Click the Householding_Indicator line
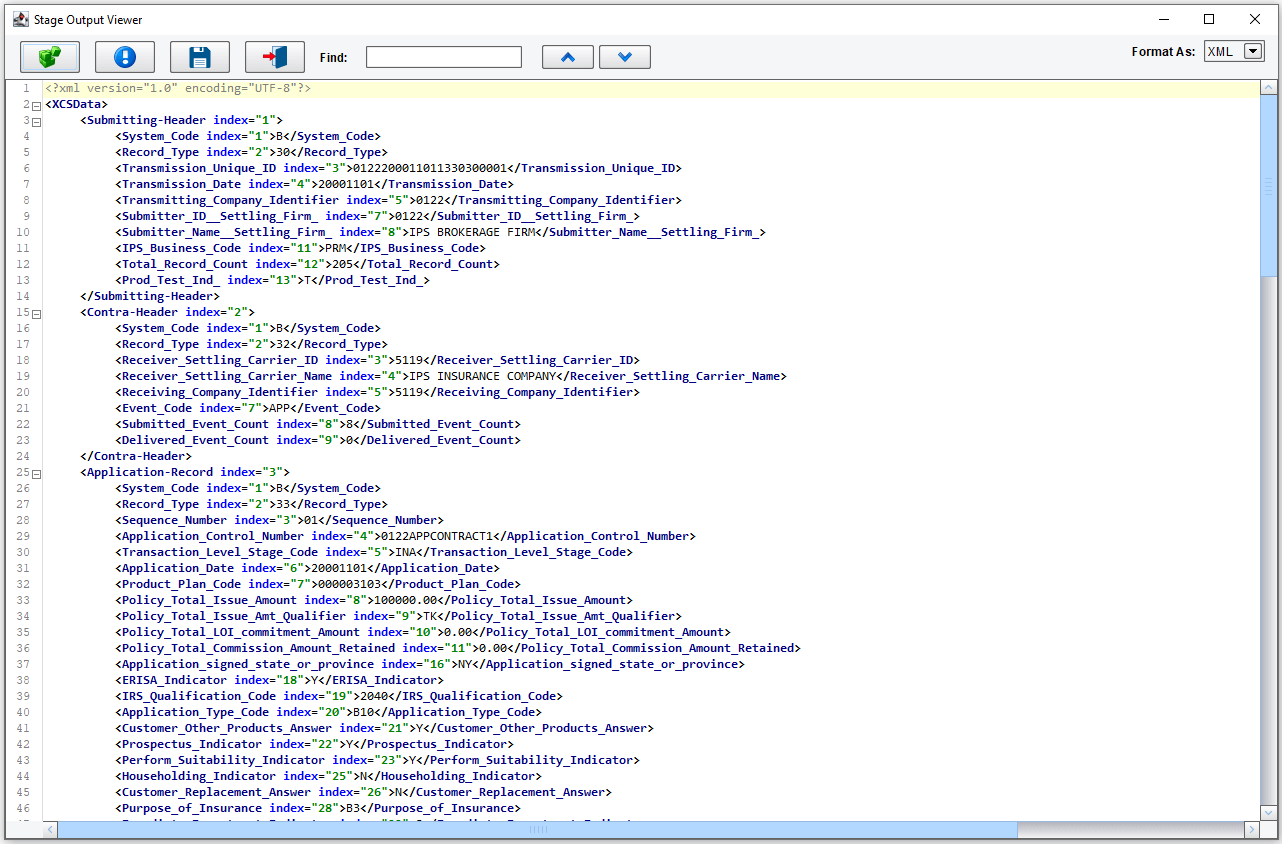The image size is (1282, 844). tap(328, 776)
